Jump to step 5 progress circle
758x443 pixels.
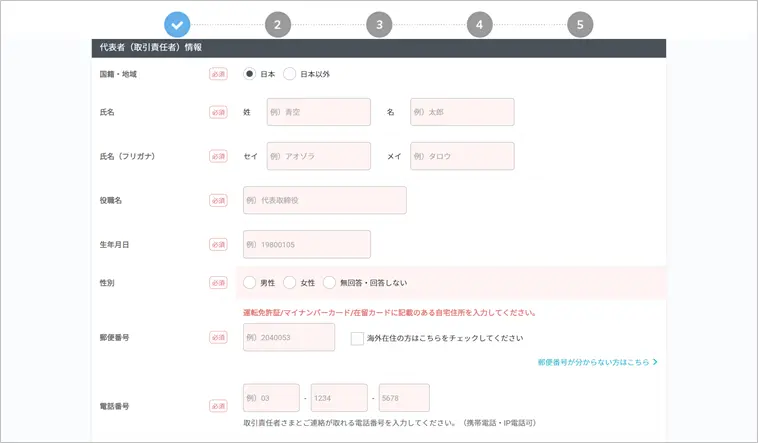point(580,25)
